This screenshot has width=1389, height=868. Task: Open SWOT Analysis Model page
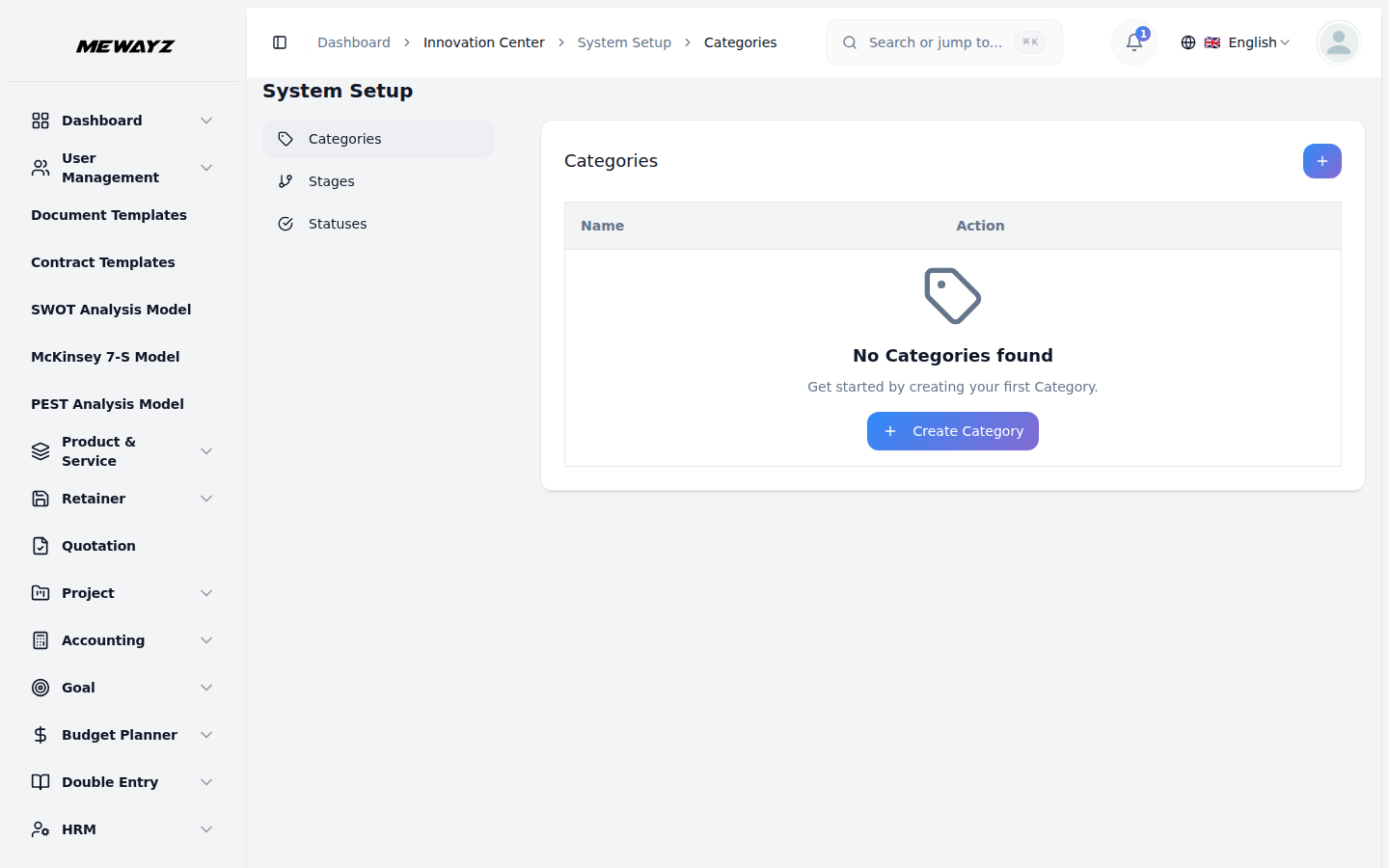pos(111,310)
